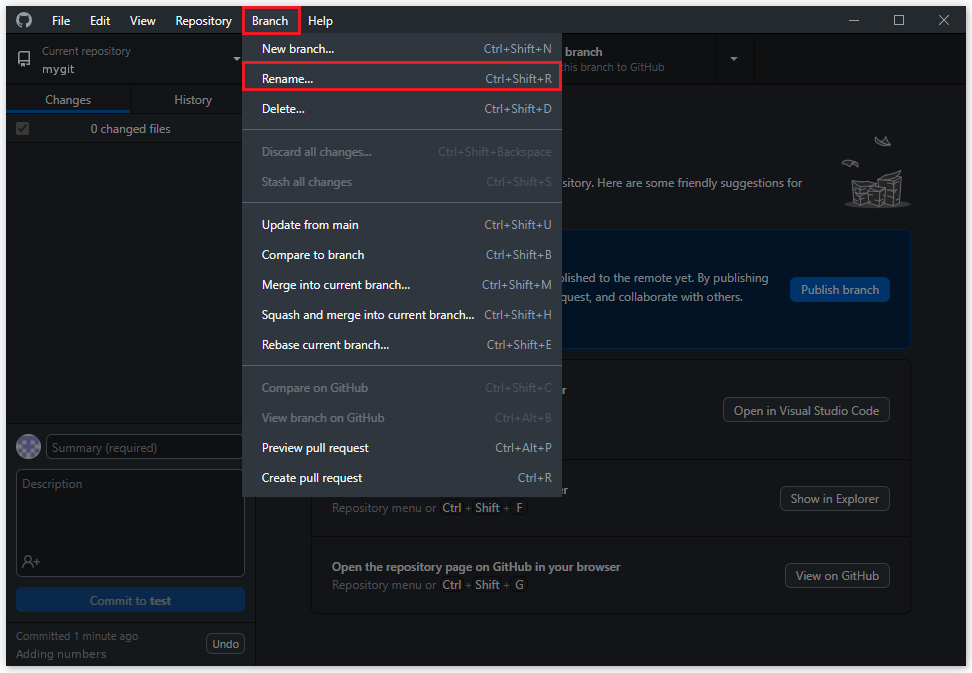The image size is (972, 673).
Task: Click into the Description text area
Action: point(130,515)
